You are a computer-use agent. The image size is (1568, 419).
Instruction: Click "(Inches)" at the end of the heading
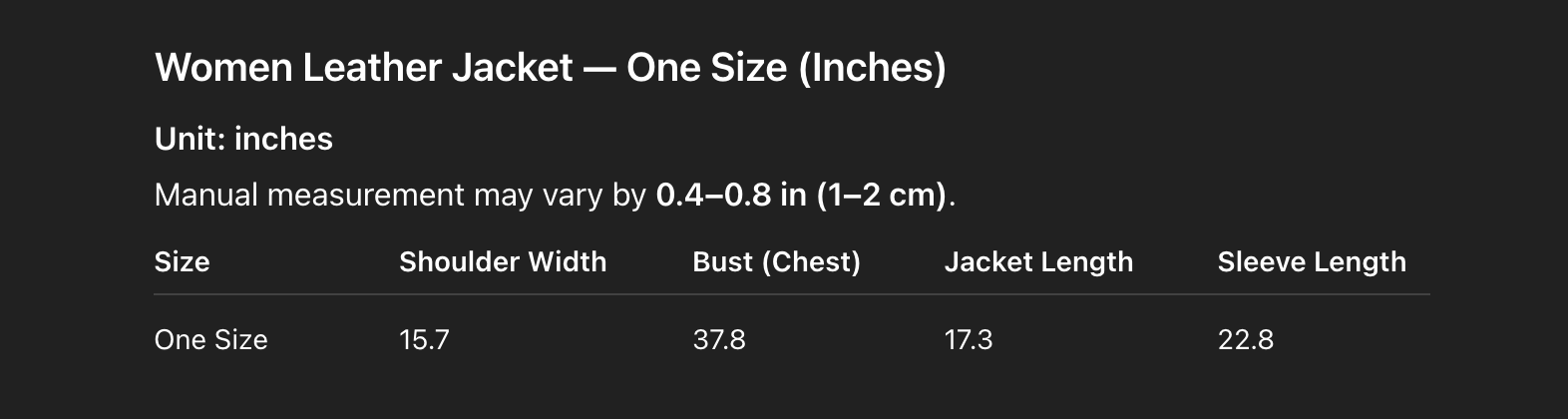pos(872,68)
